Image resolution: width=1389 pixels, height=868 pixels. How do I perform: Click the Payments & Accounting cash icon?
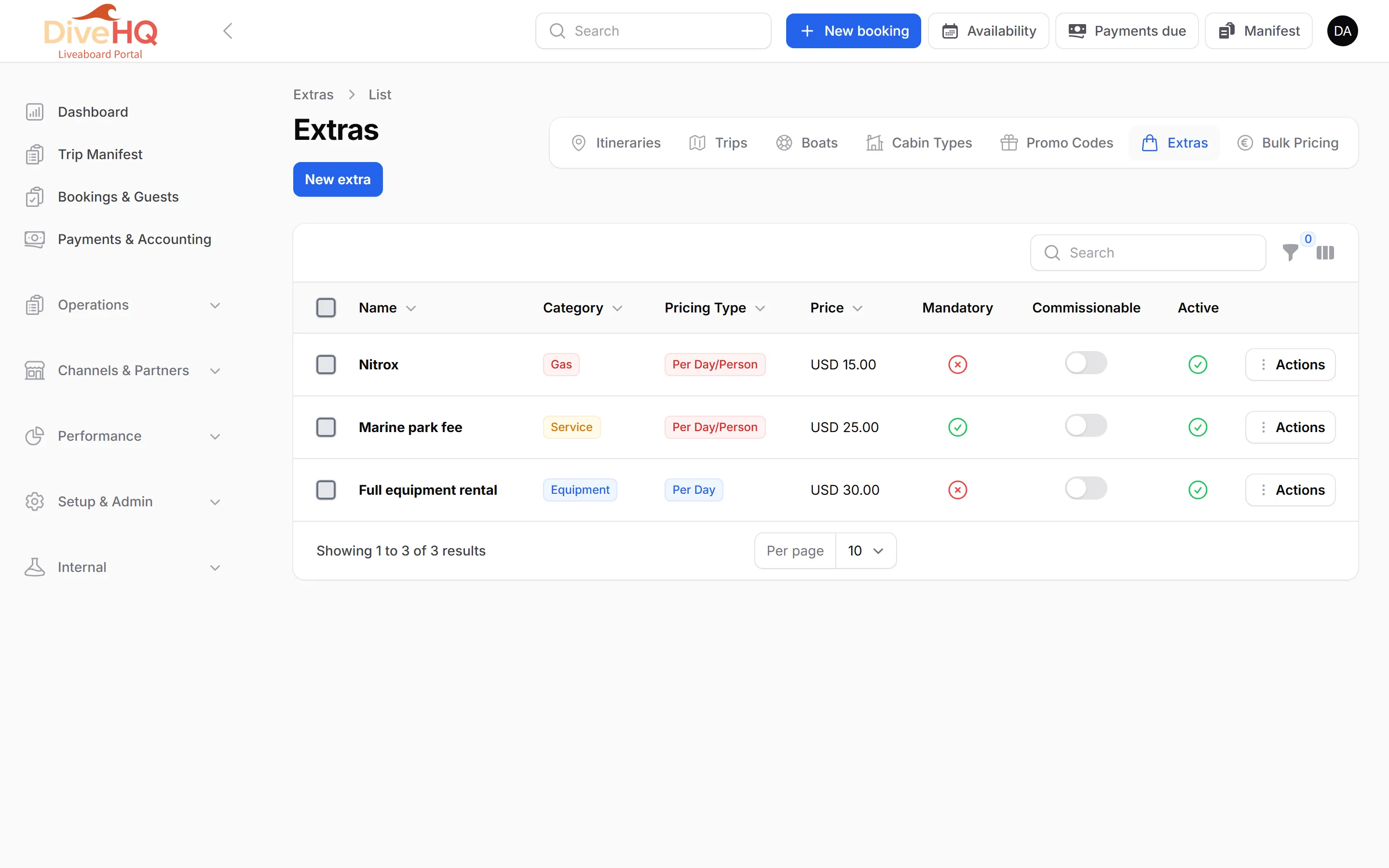34,239
